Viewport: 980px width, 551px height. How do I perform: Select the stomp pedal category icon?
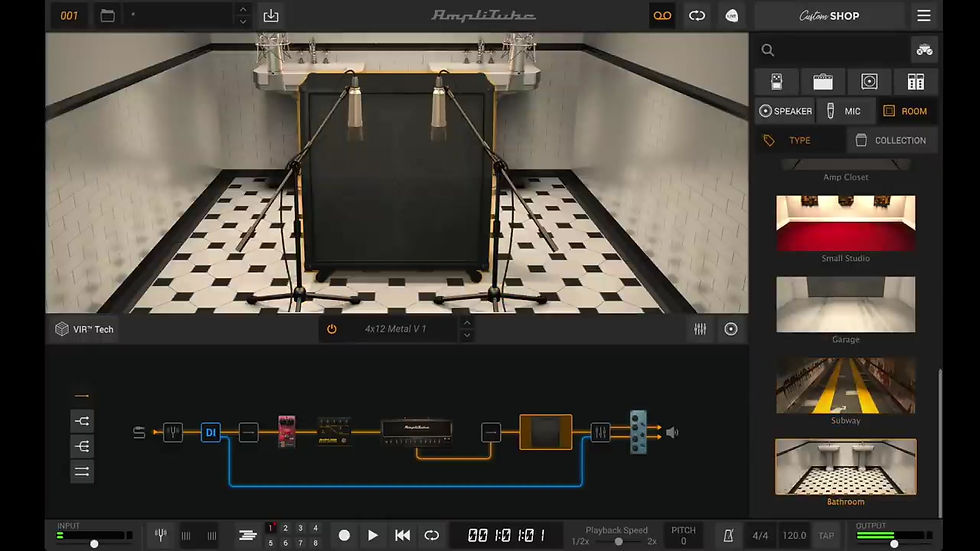(x=777, y=82)
